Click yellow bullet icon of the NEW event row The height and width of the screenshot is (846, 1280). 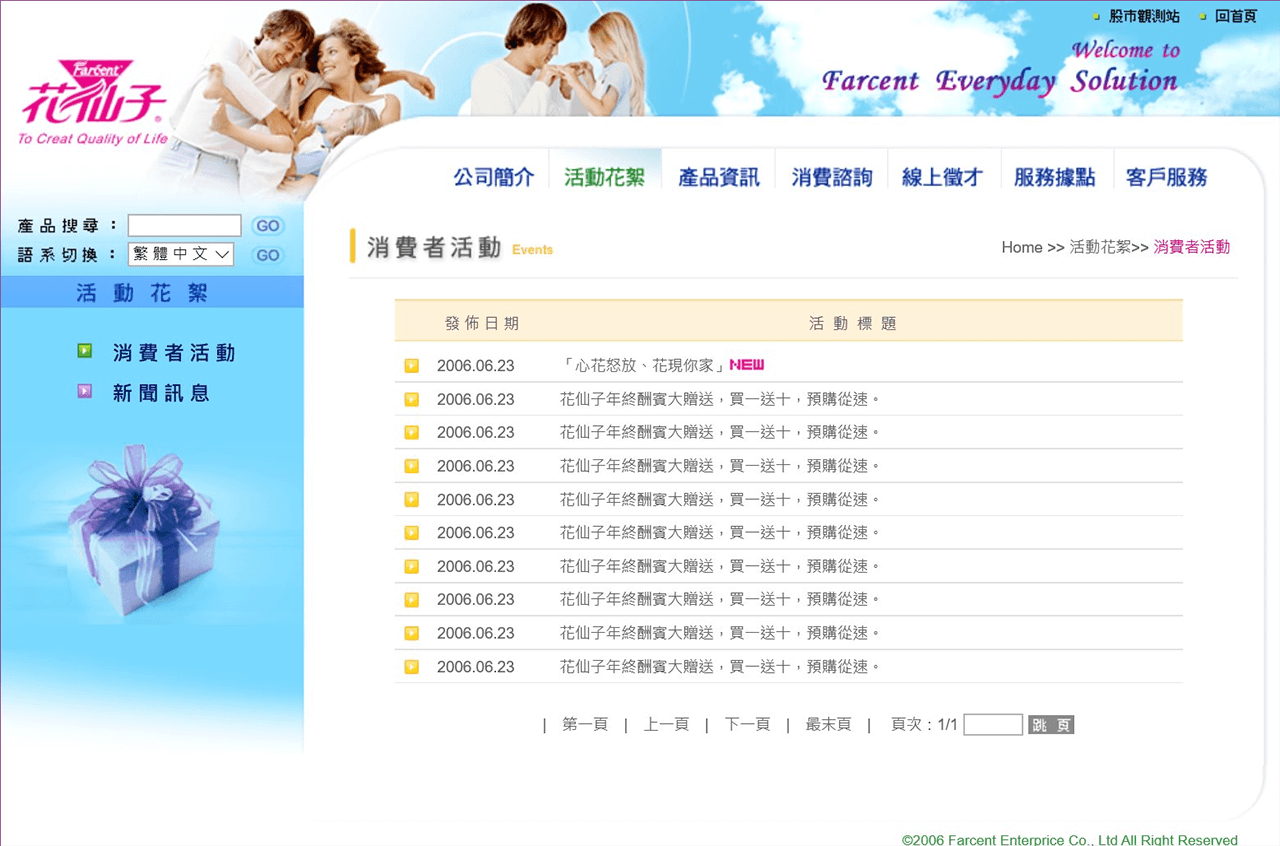coord(411,366)
